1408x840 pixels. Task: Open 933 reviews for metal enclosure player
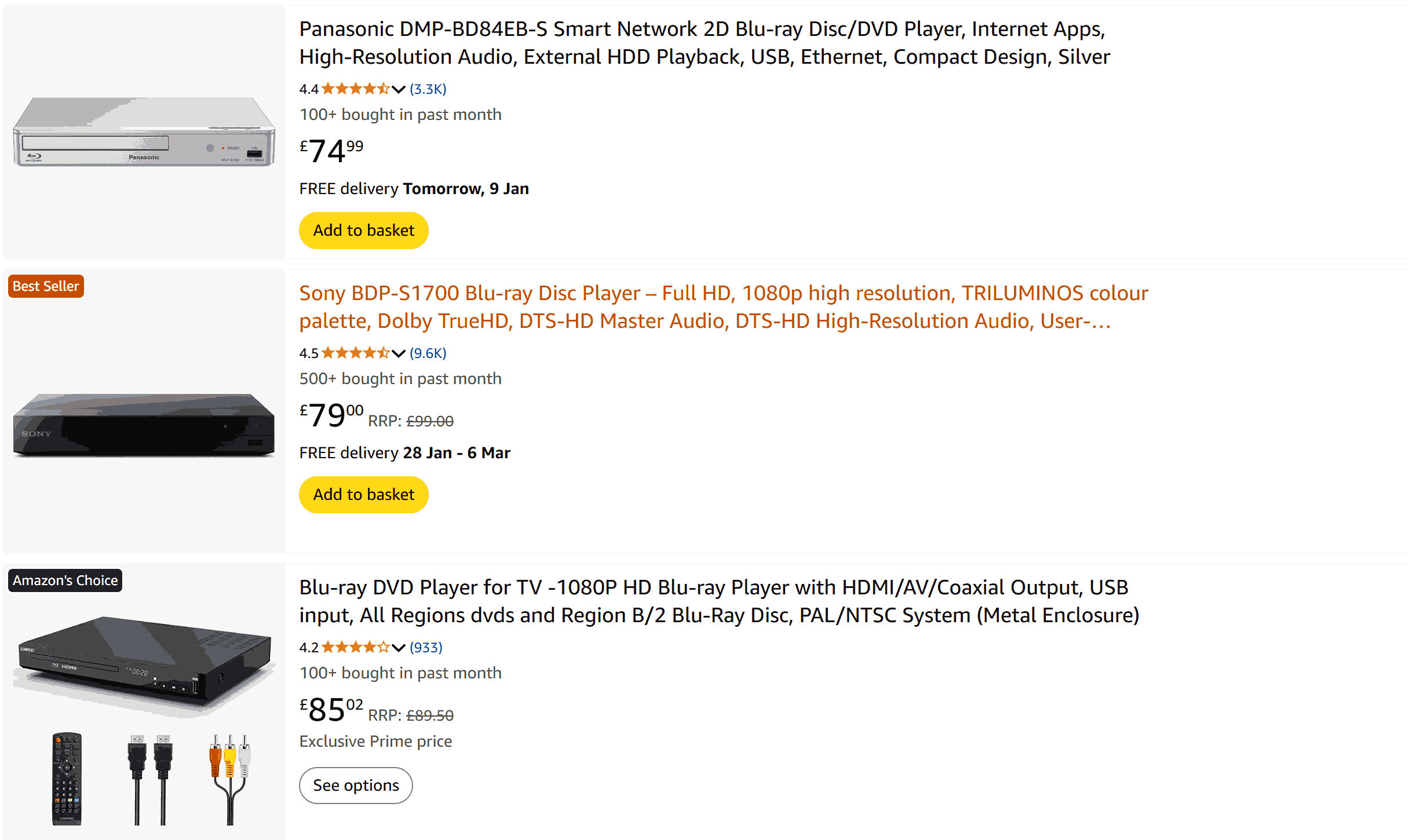coord(426,648)
